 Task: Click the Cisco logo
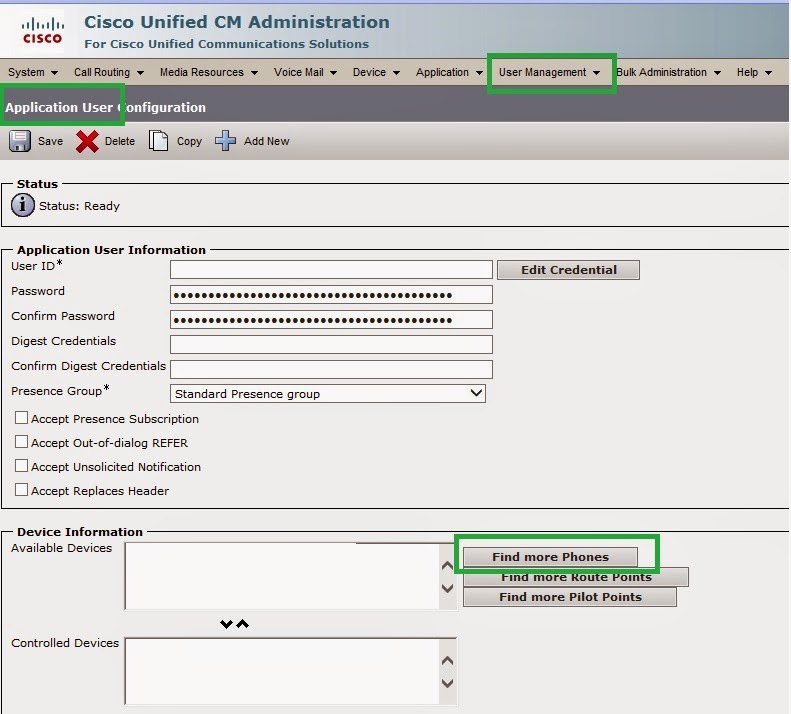[42, 31]
